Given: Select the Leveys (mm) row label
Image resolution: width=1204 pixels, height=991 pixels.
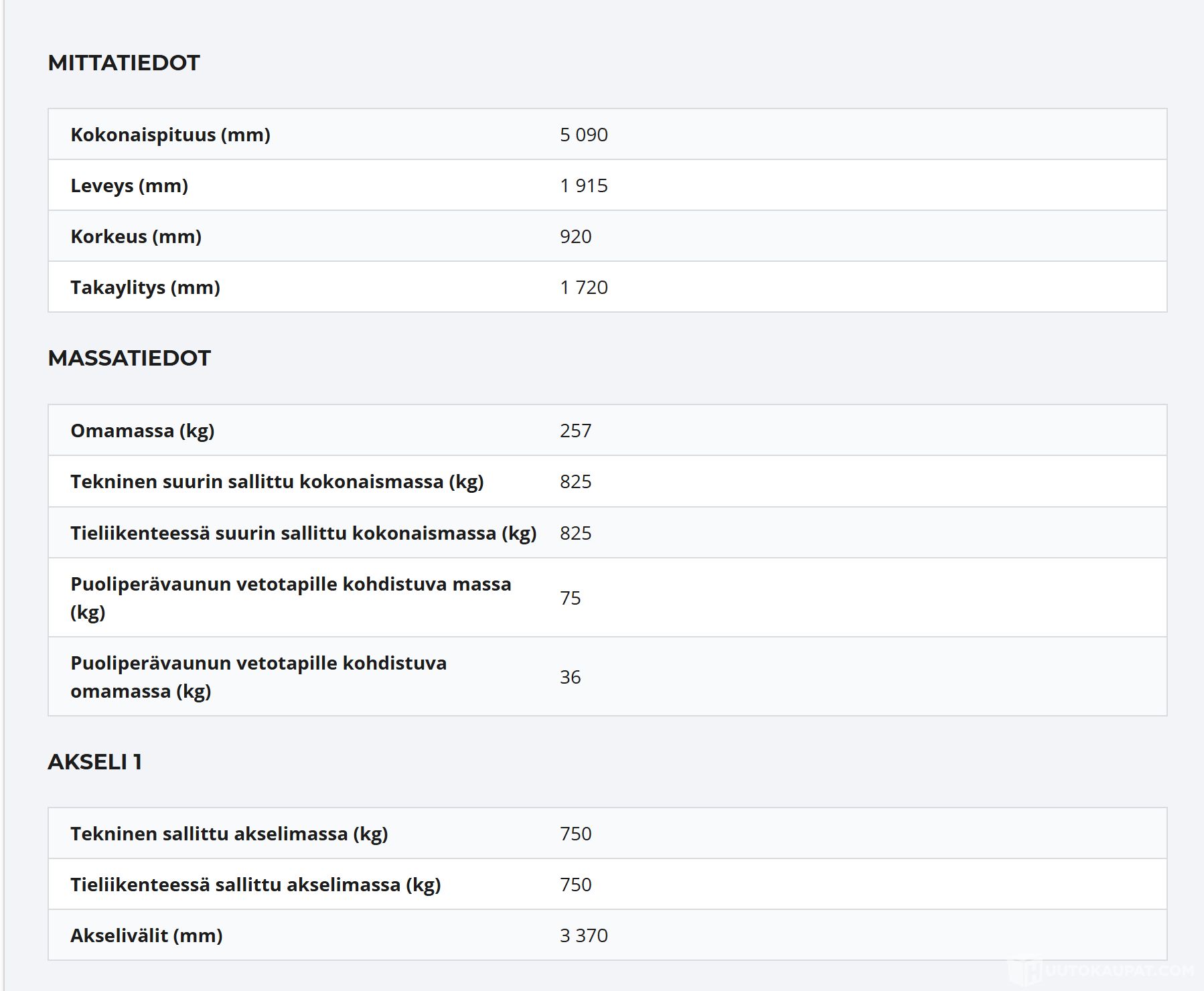Looking at the screenshot, I should (x=129, y=185).
